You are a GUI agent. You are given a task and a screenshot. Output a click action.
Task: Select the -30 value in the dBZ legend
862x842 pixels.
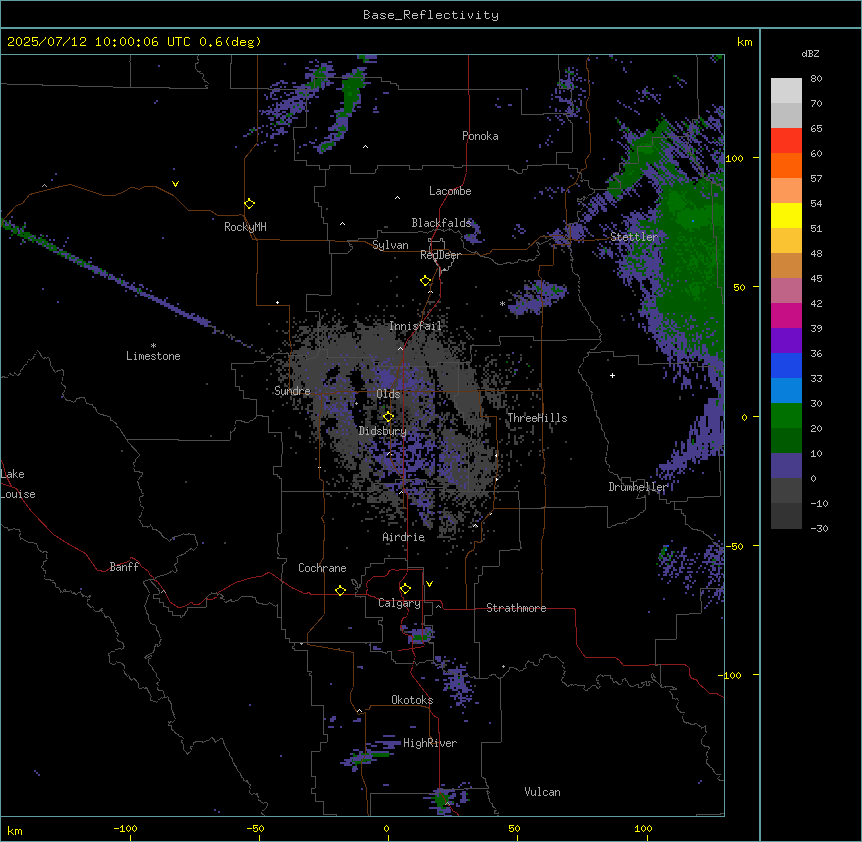(819, 528)
